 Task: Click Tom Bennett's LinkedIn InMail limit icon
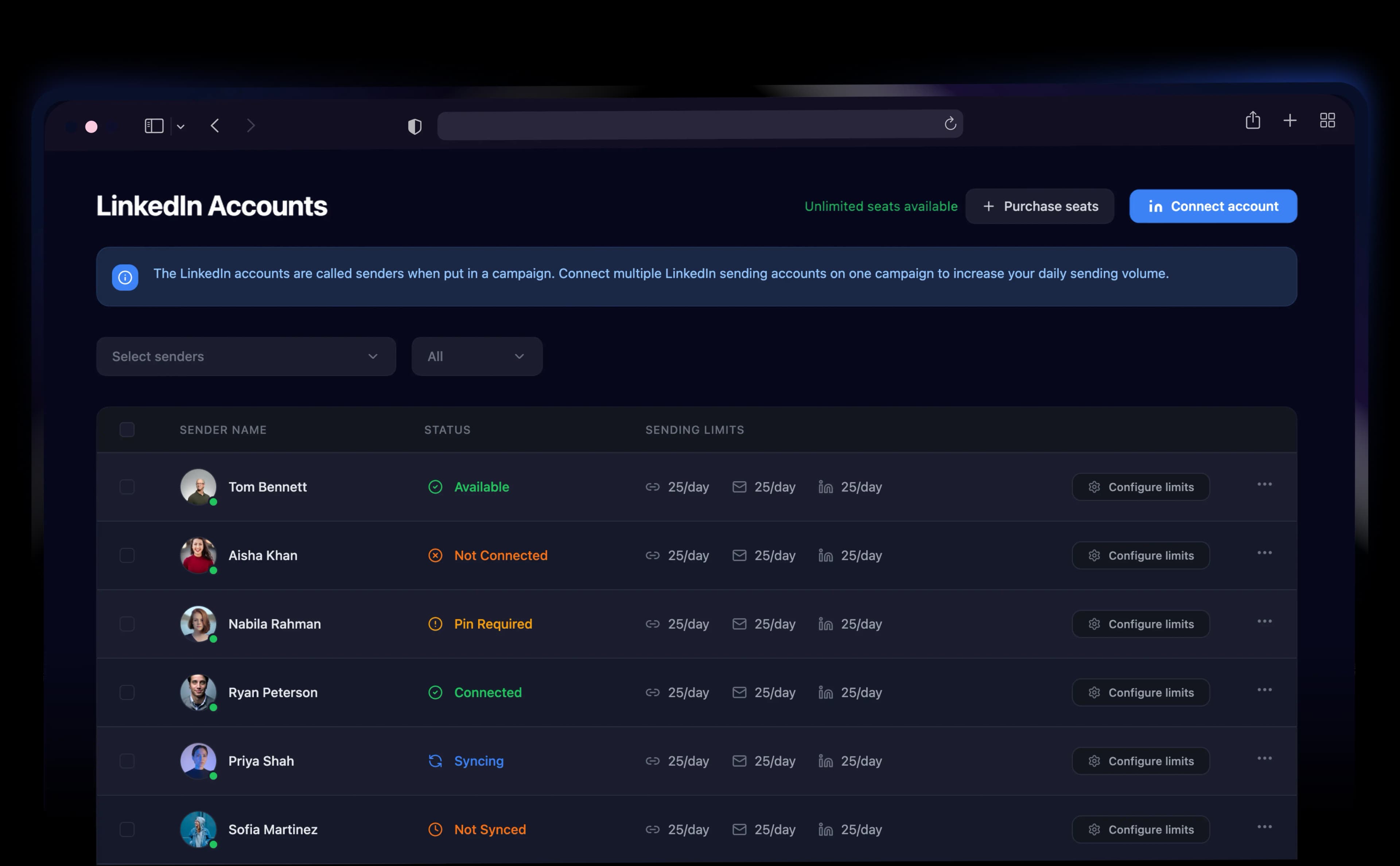coord(825,487)
